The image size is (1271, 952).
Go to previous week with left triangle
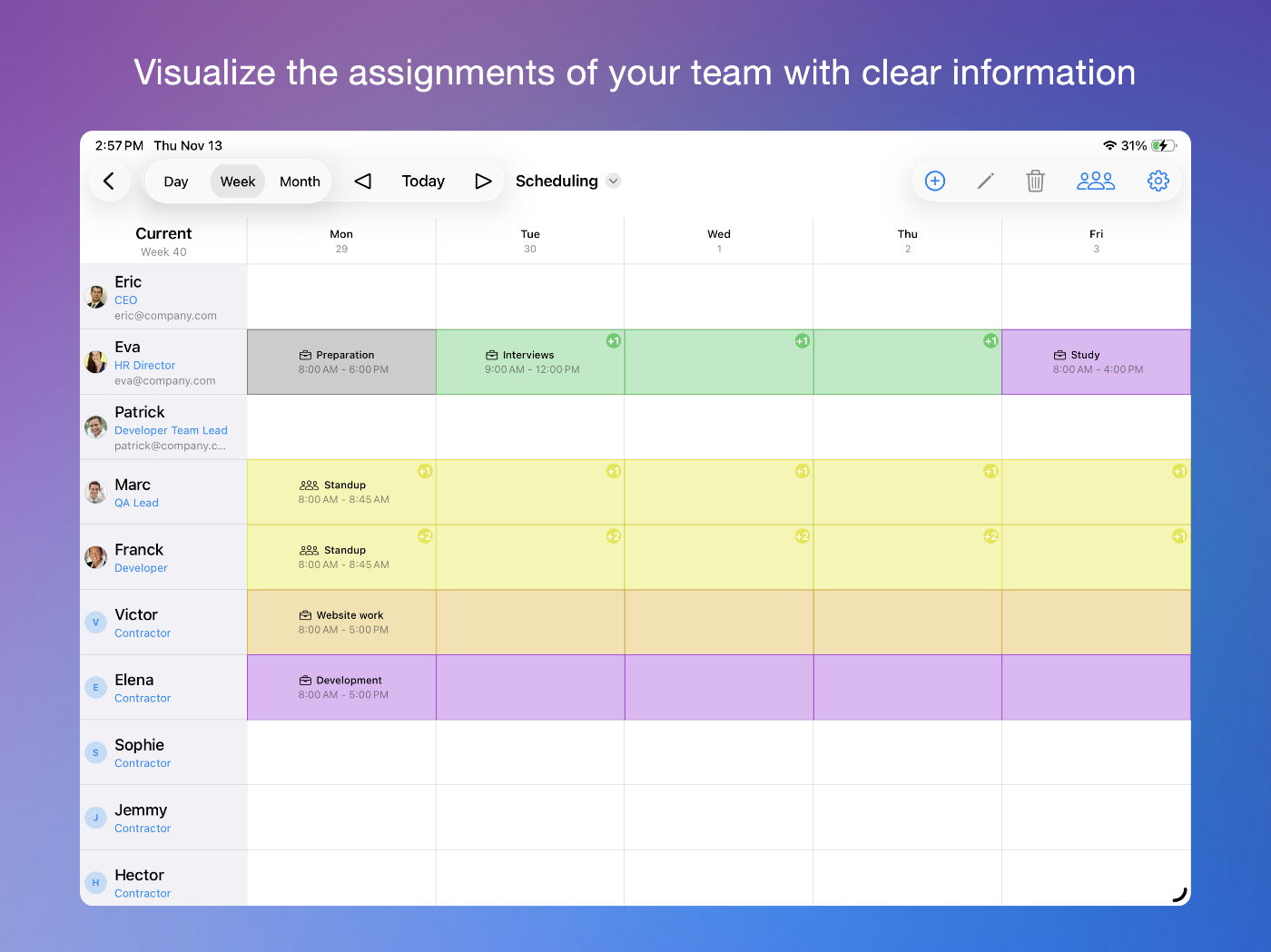coord(363,182)
